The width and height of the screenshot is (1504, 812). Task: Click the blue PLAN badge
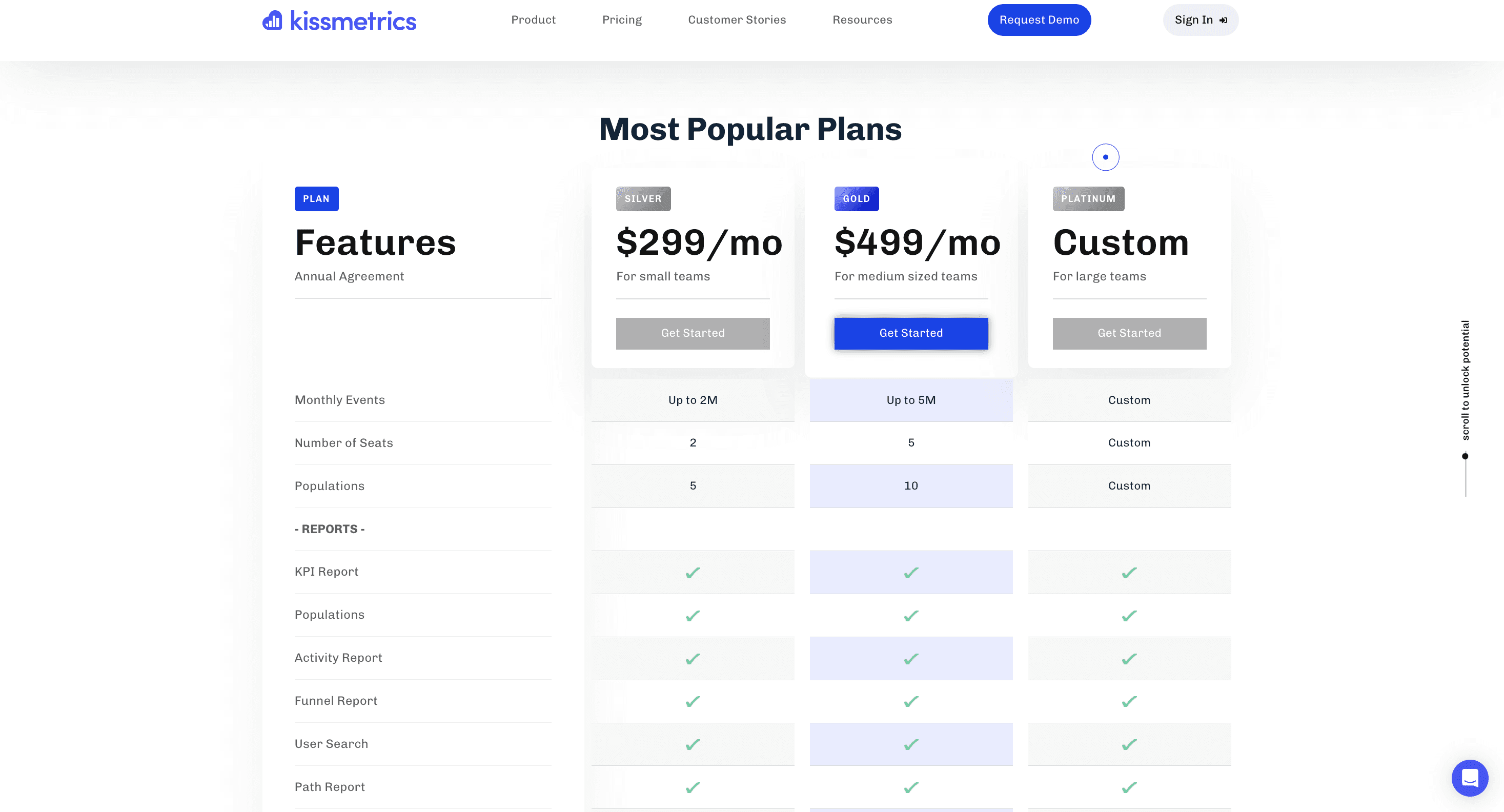[x=316, y=198]
